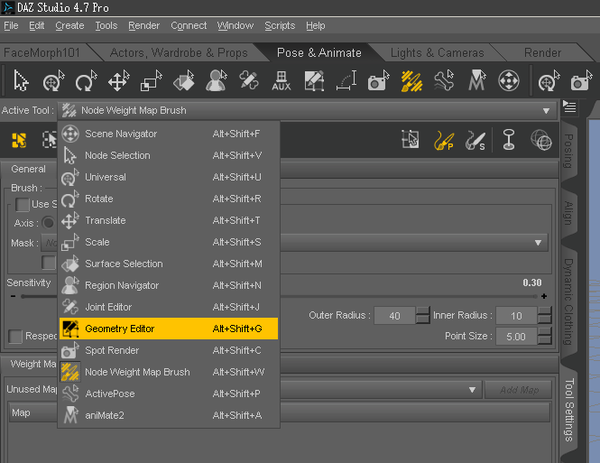Select Node Weight Map Brush toolbar icon
The image size is (600, 463).
(x=411, y=81)
